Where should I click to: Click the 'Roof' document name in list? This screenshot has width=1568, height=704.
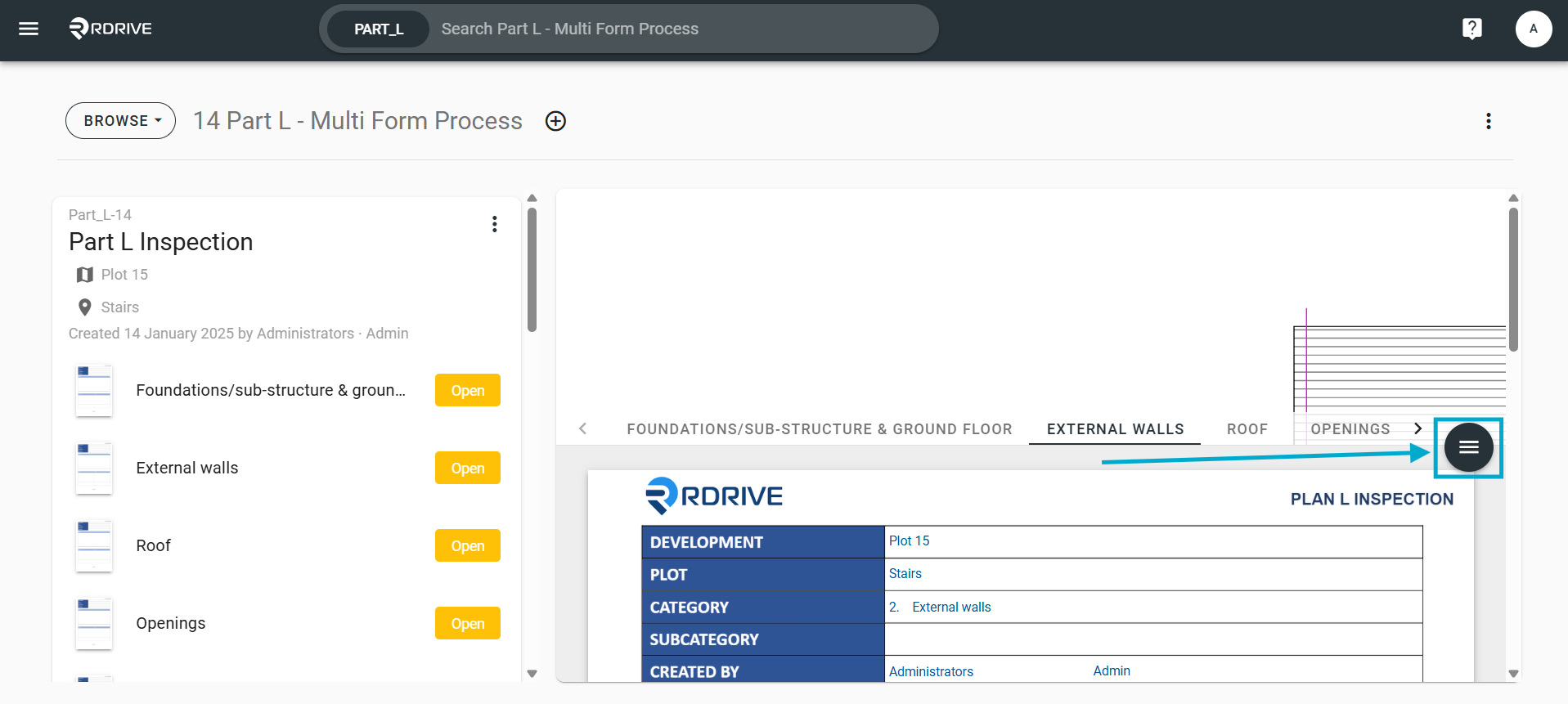[154, 546]
